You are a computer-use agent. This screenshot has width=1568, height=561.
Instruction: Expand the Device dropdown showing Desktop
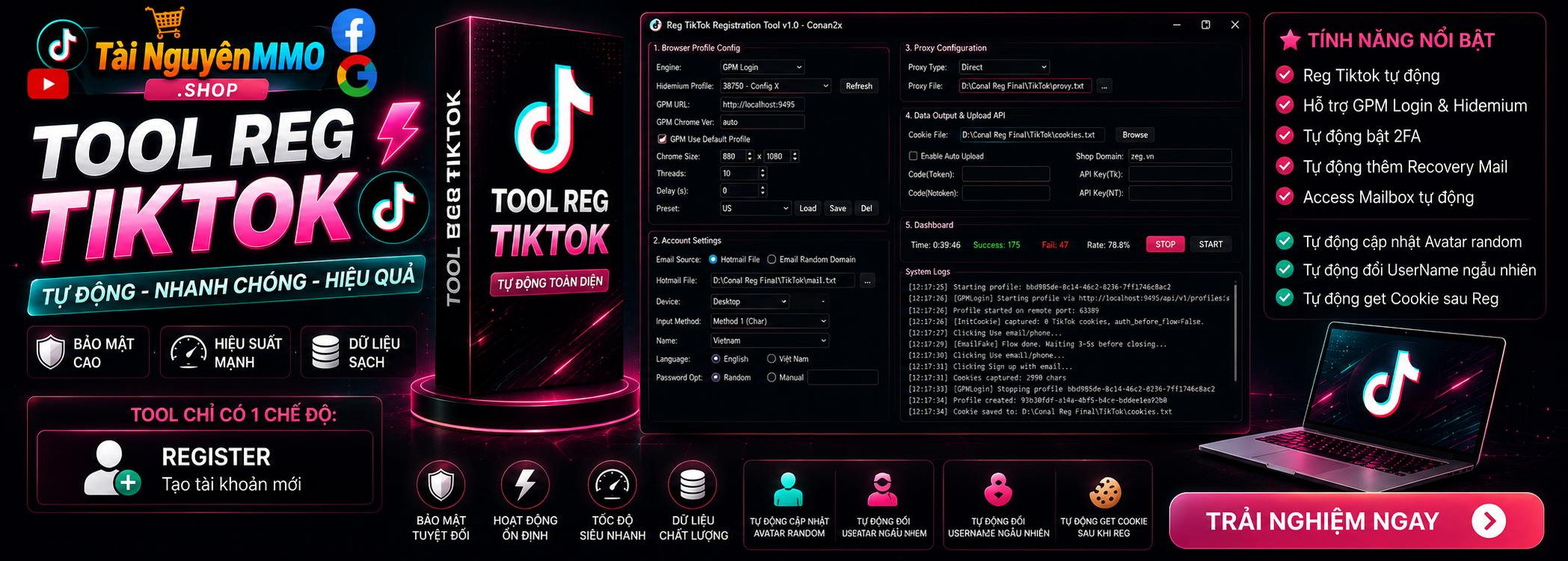pyautogui.click(x=749, y=301)
